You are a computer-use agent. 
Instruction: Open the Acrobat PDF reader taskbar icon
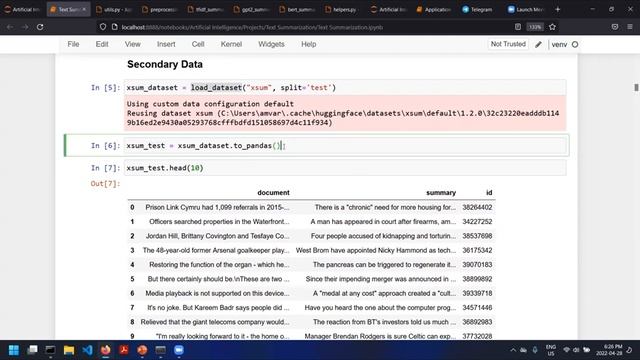124,350
